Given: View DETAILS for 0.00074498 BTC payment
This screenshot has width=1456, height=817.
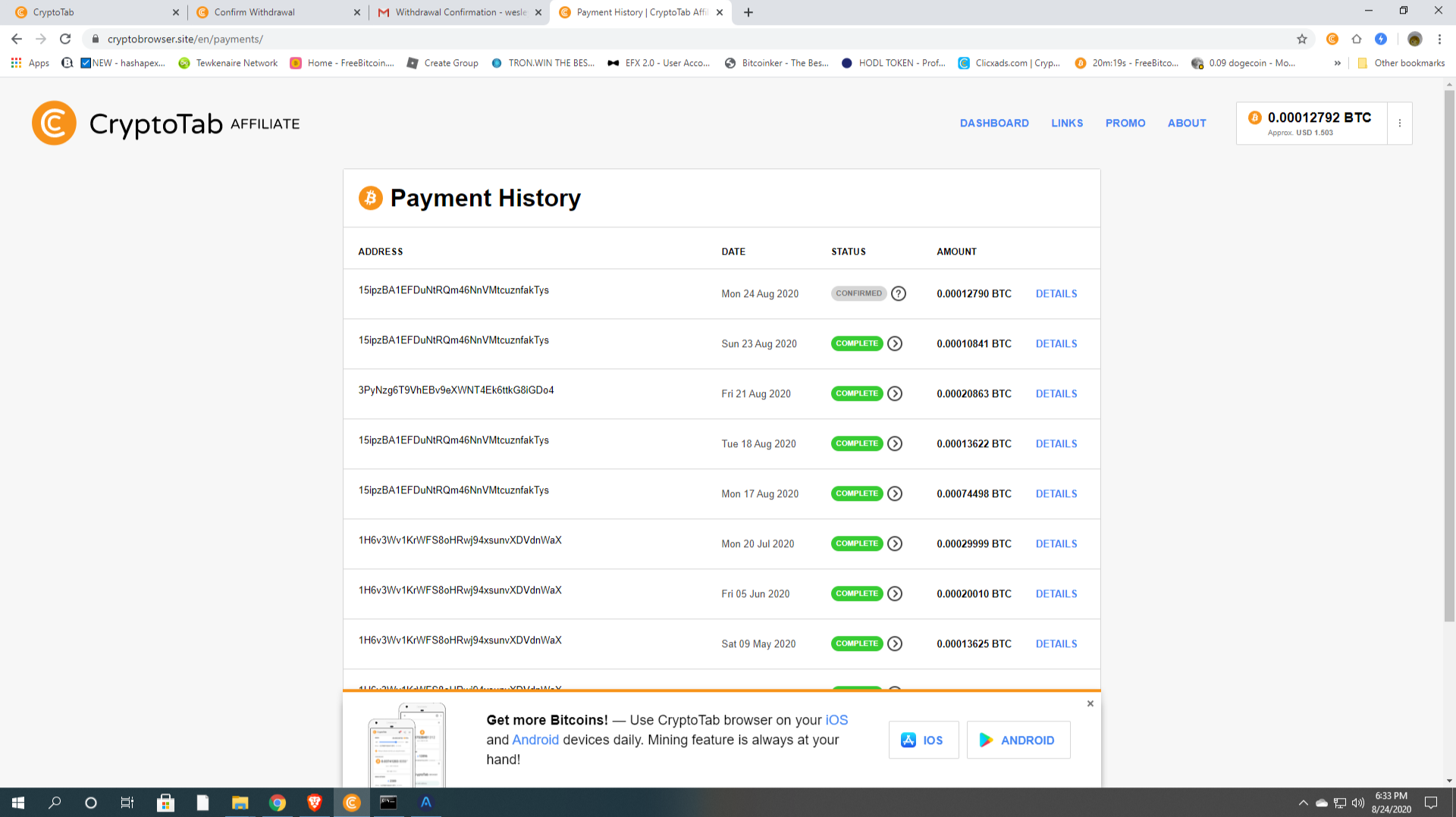Looking at the screenshot, I should click(1056, 493).
